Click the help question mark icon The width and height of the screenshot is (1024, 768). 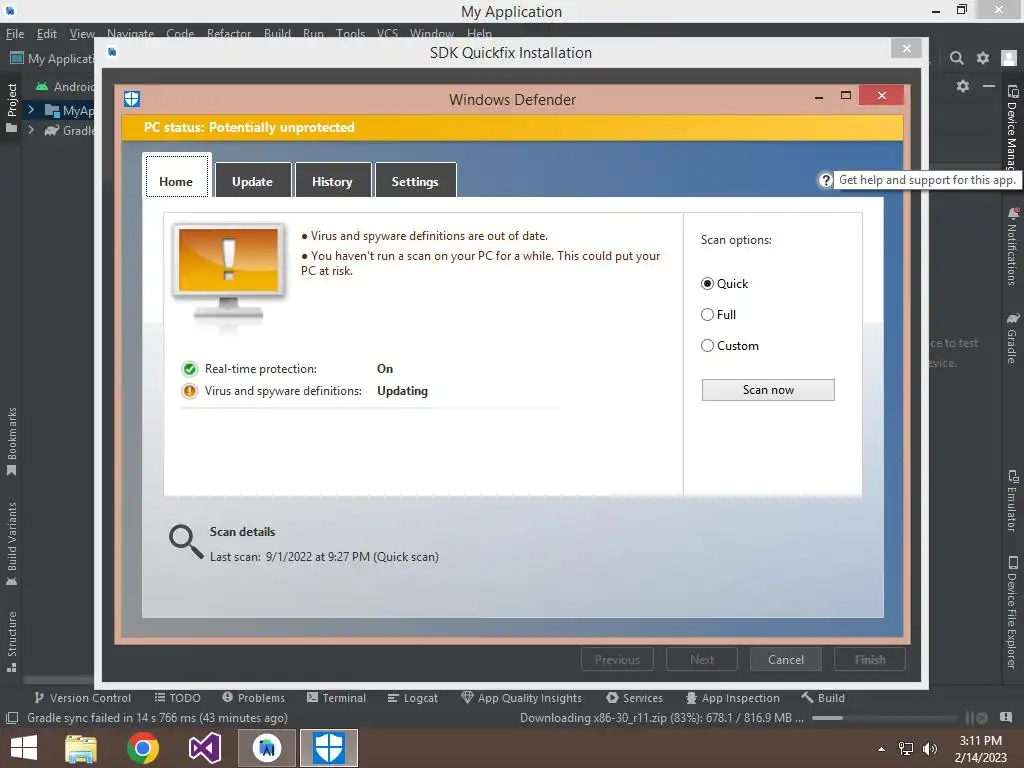point(825,180)
